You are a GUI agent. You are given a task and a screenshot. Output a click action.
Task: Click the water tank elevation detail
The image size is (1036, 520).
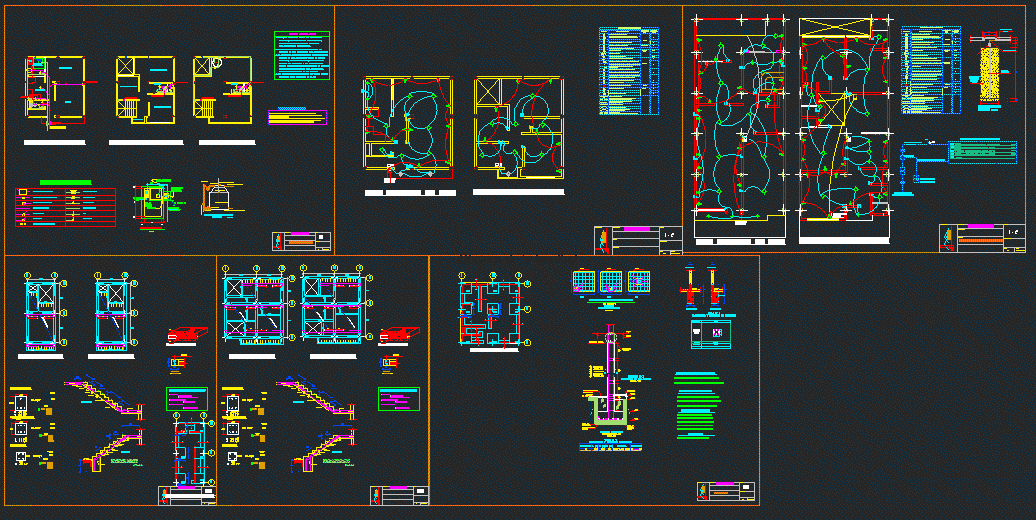pos(217,199)
